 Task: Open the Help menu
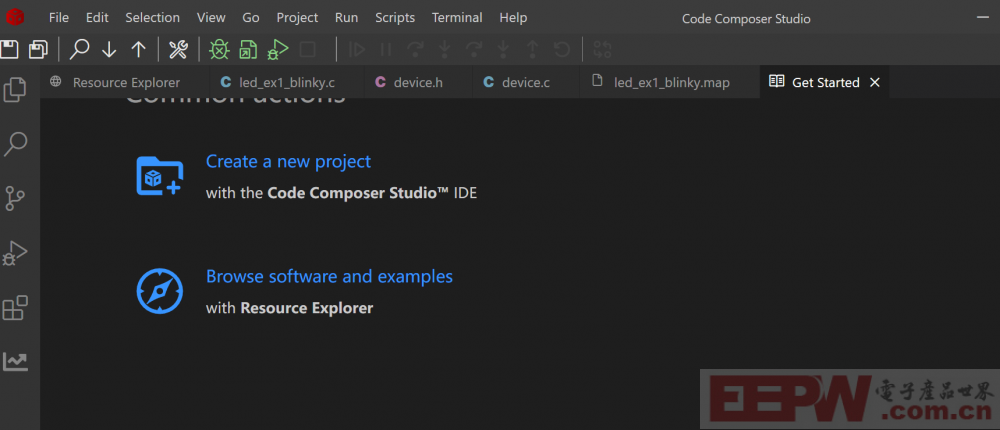pyautogui.click(x=513, y=18)
